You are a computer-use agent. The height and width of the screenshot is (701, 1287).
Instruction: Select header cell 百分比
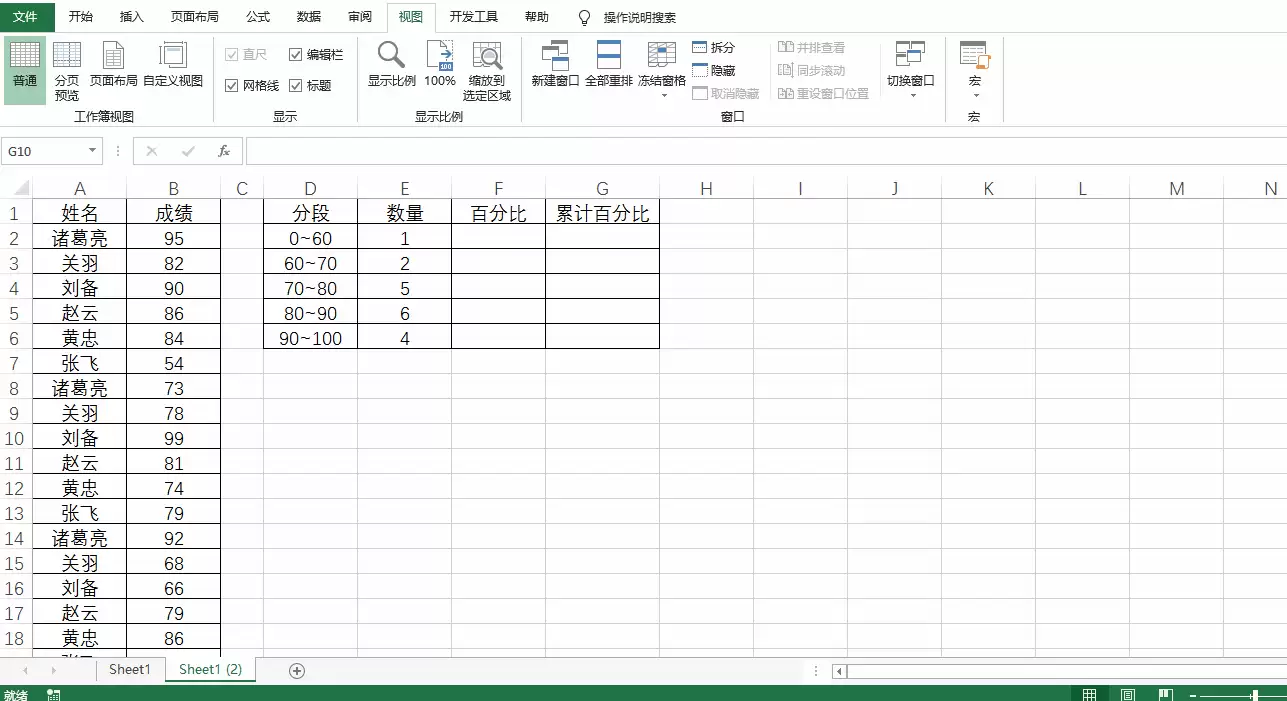[498, 213]
